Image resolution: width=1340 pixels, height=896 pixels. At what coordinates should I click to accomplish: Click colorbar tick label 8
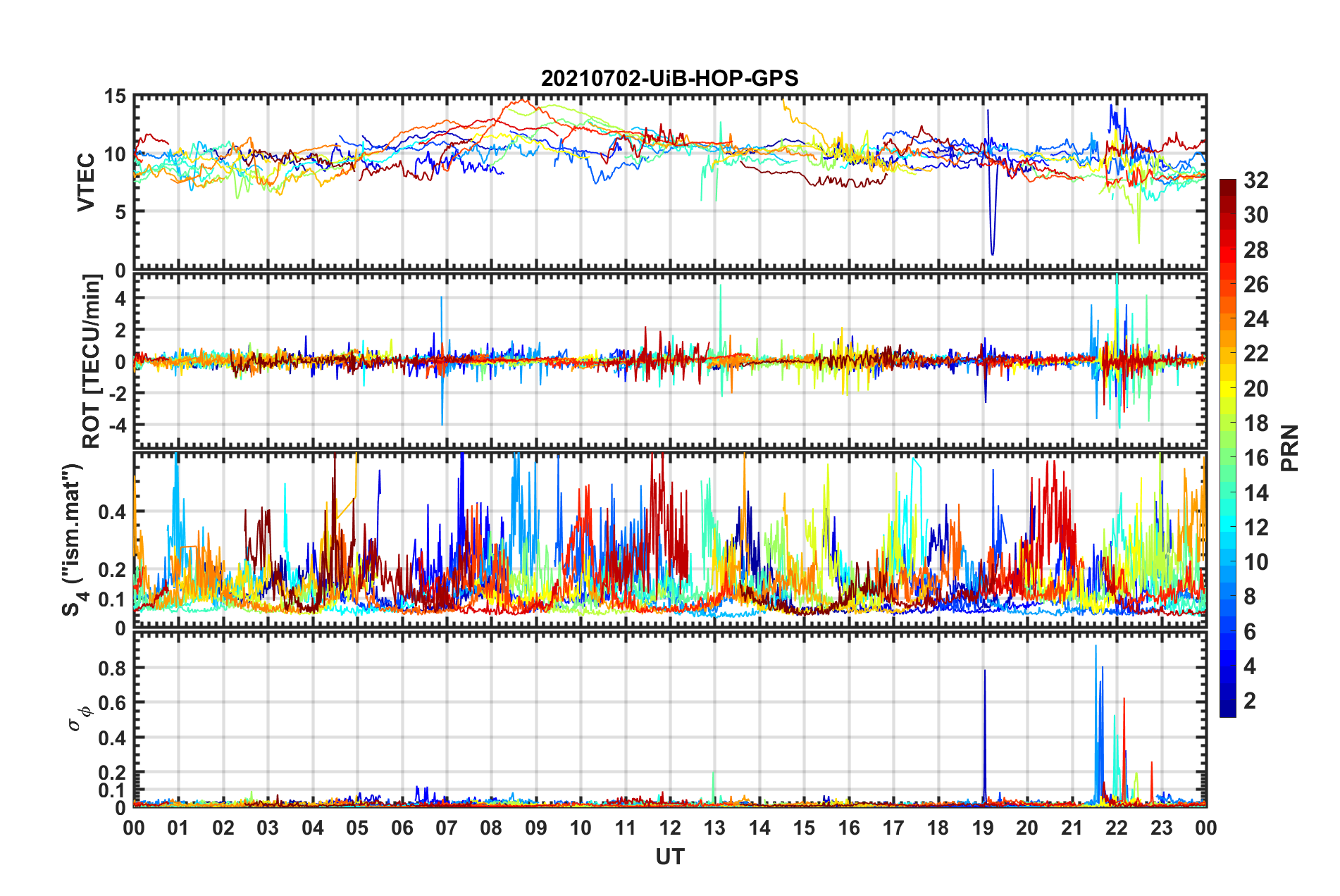pos(1250,597)
